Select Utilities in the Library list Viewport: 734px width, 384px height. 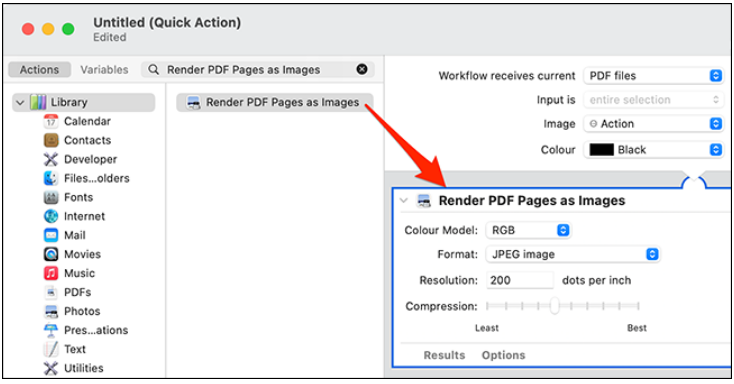pyautogui.click(x=83, y=368)
